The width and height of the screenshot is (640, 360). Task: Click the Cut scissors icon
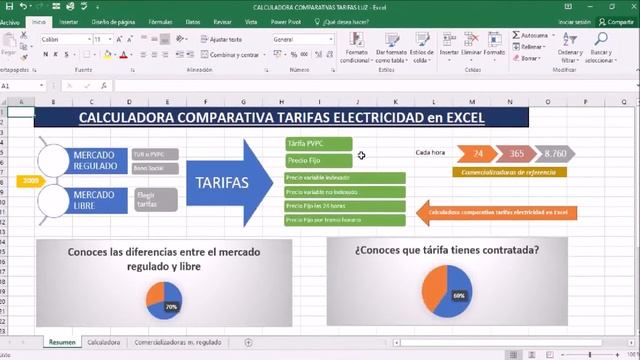[24, 36]
